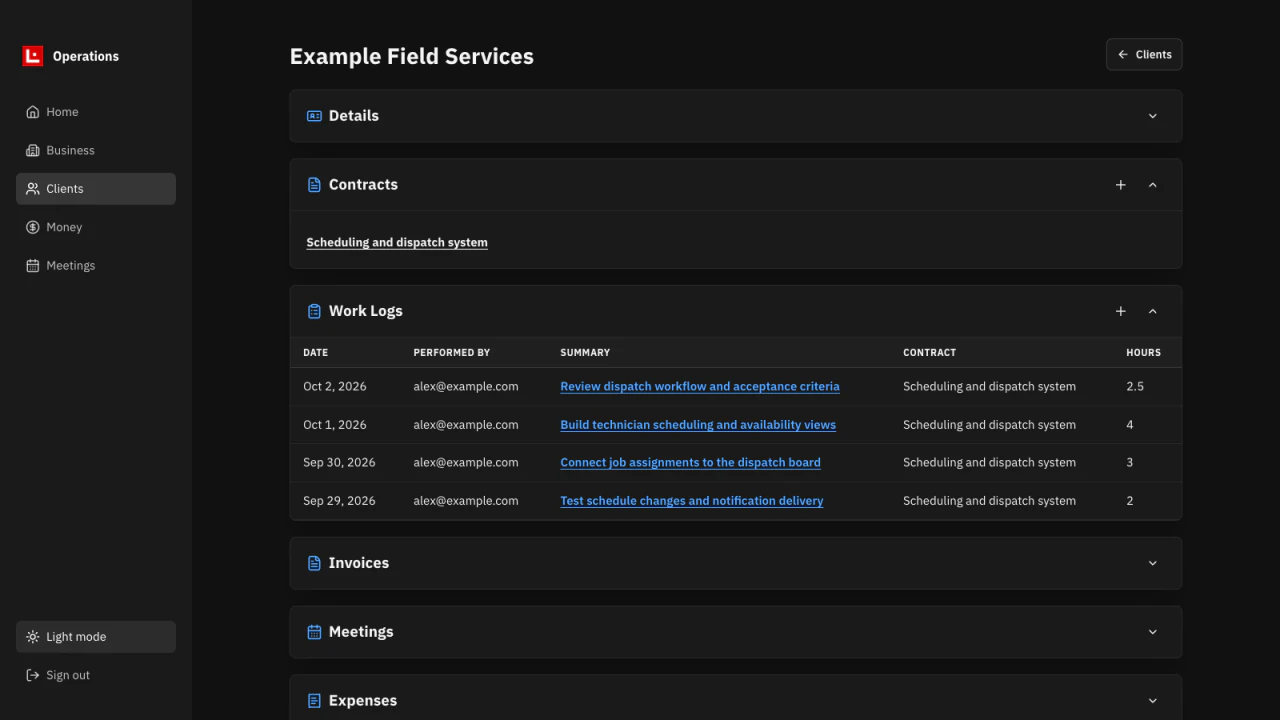The width and height of the screenshot is (1280, 720).
Task: Click the Contract column header
Action: click(929, 353)
